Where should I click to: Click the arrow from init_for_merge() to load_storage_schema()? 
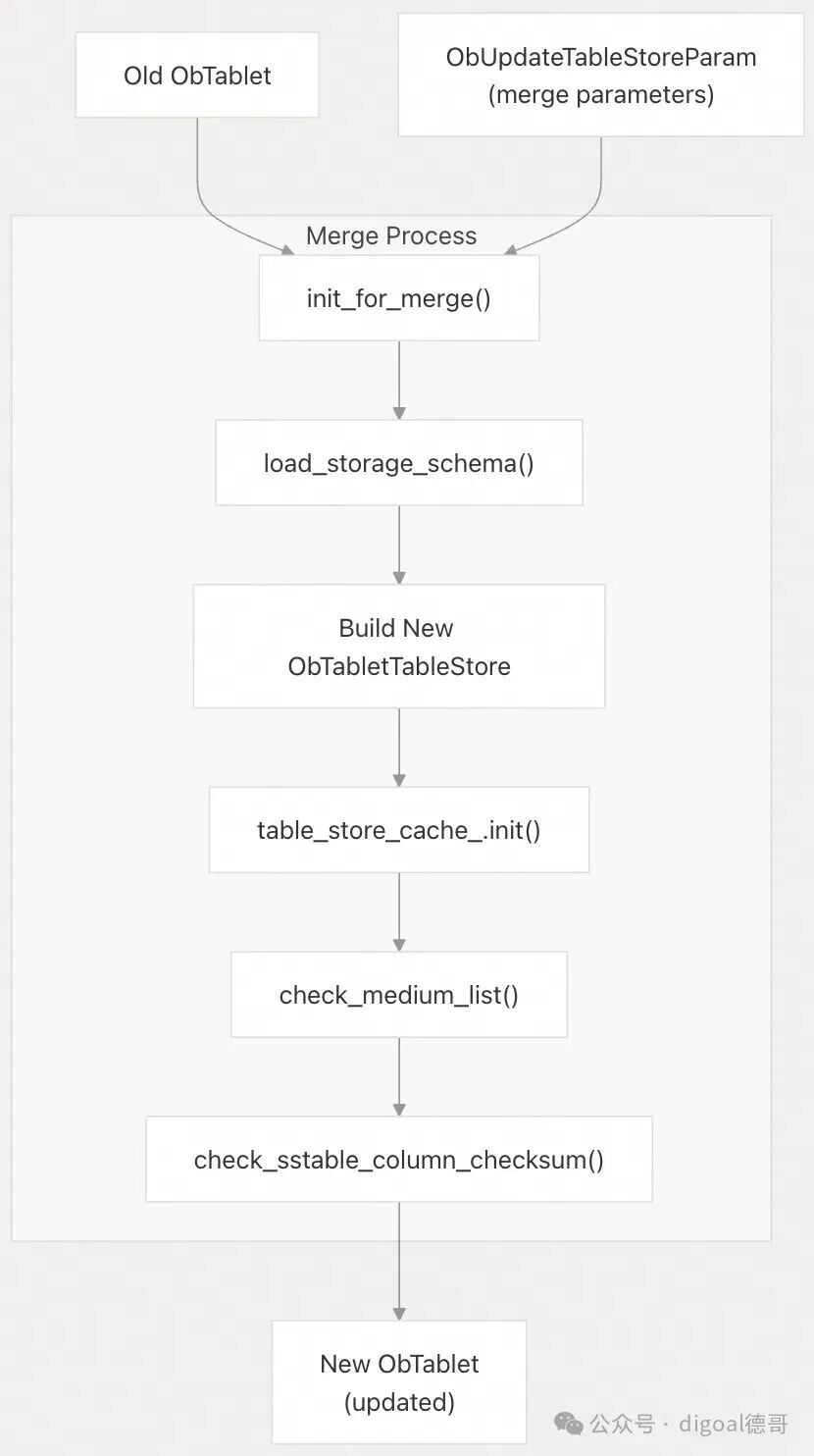(x=399, y=381)
